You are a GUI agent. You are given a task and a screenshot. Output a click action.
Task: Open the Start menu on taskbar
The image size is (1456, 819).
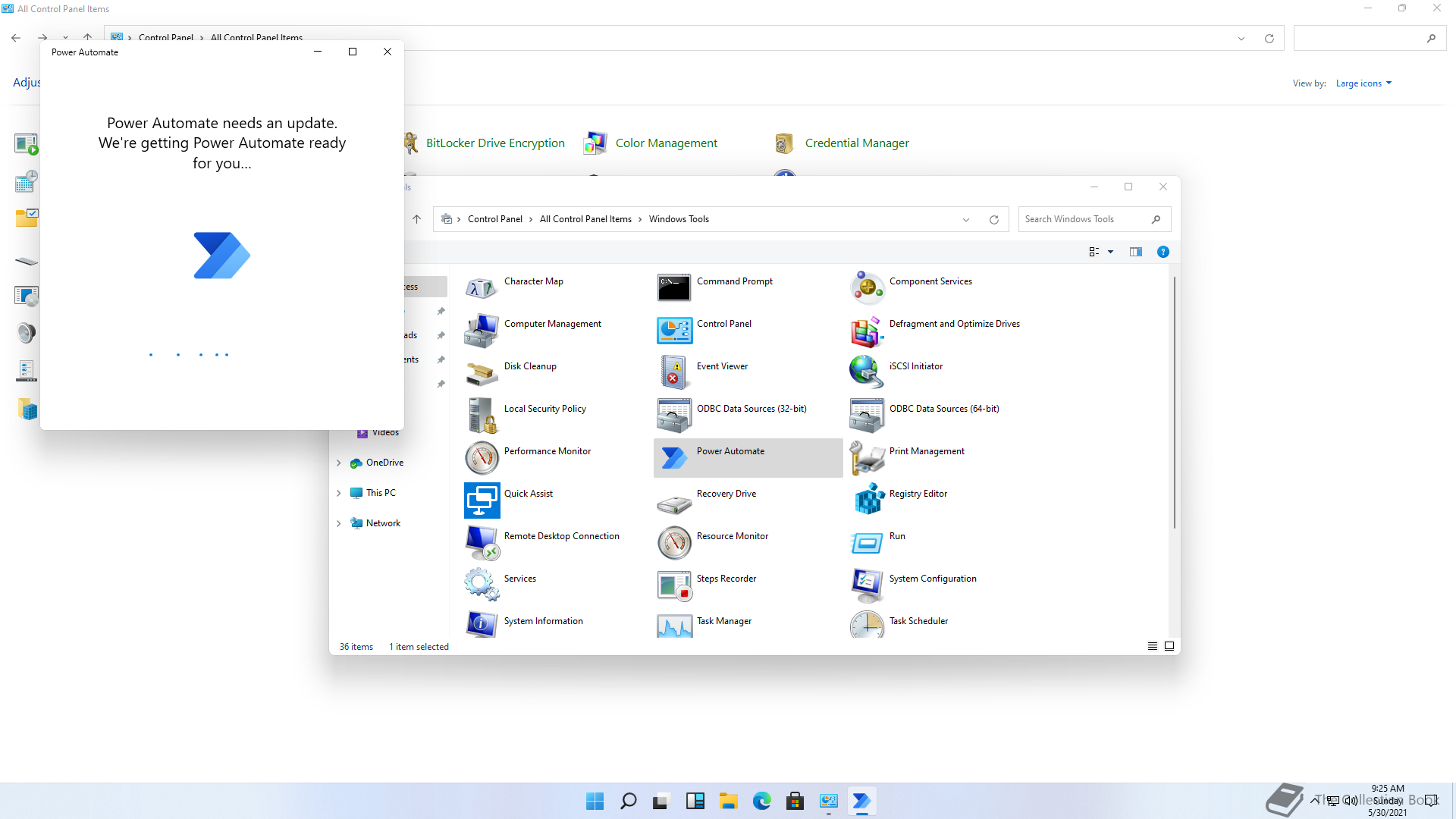coord(595,801)
